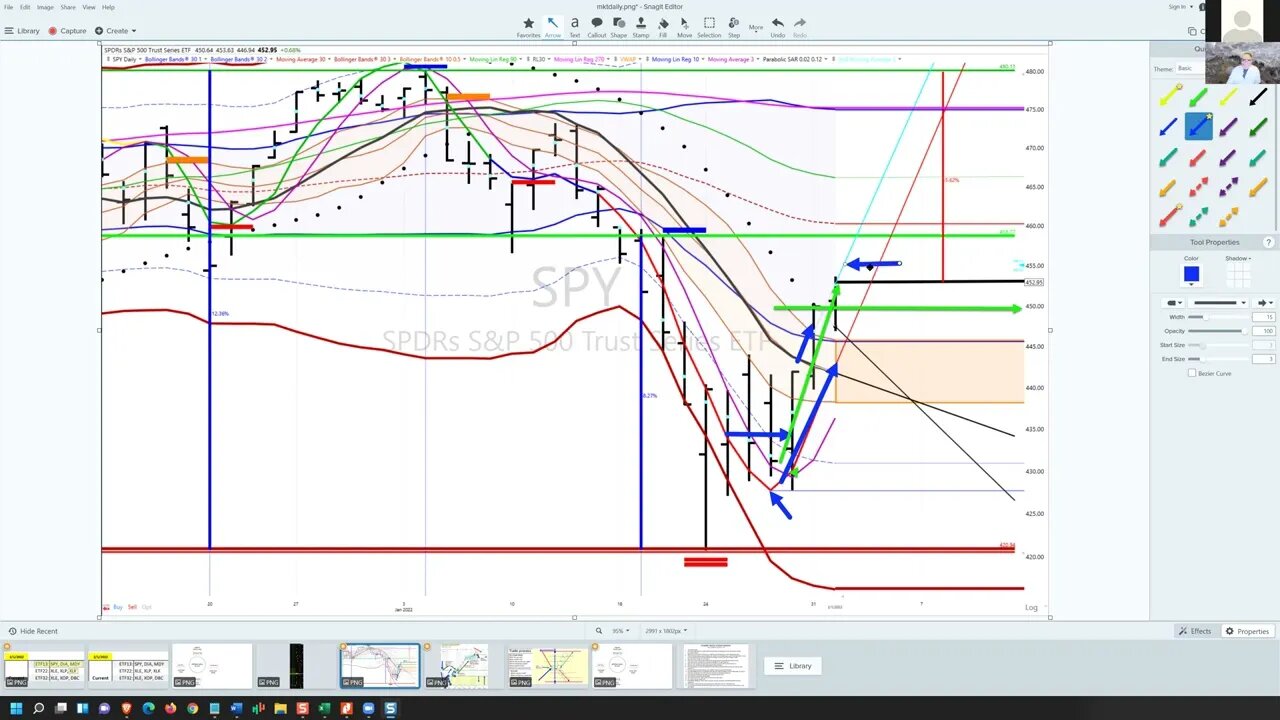Toggle Hide Recent tray

[33, 631]
